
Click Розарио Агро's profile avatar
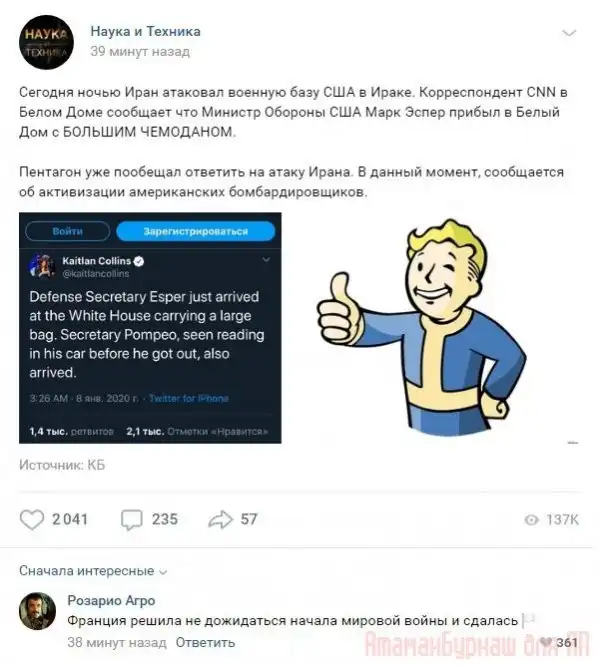[37, 611]
